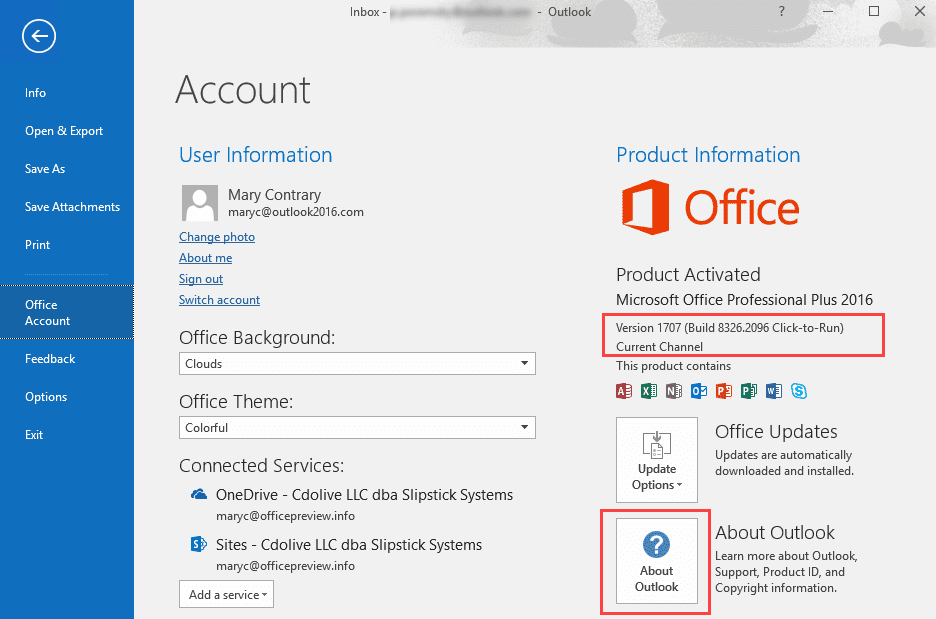Click the Access app icon

pyautogui.click(x=624, y=391)
